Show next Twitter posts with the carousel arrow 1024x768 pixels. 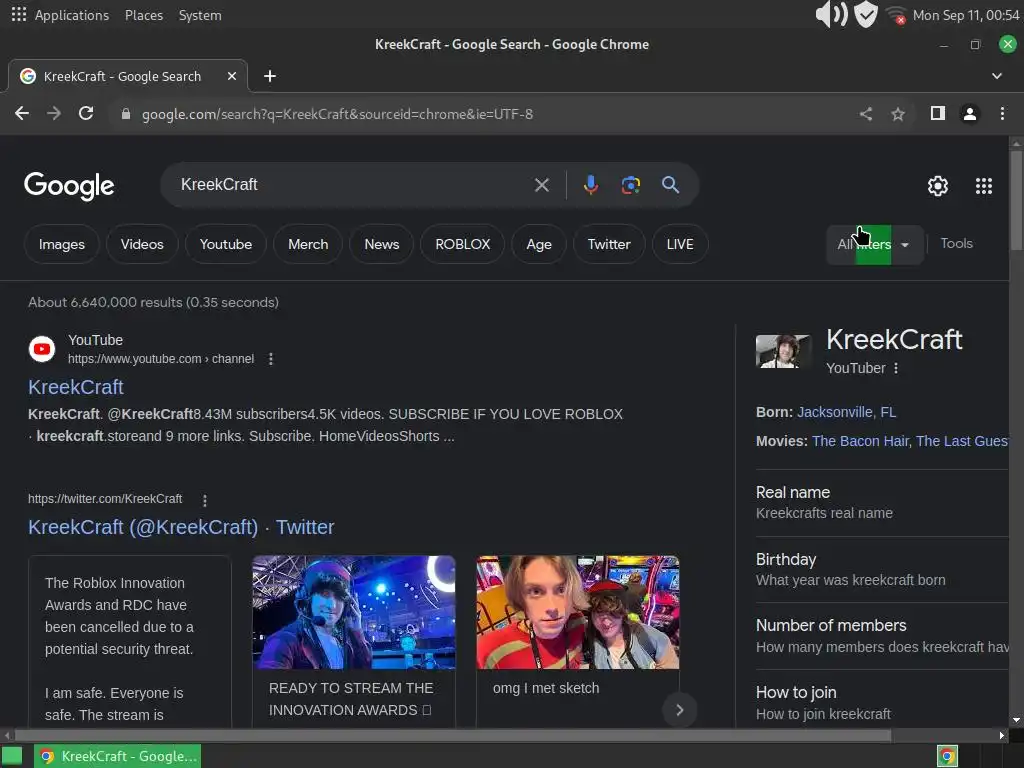pyautogui.click(x=679, y=710)
